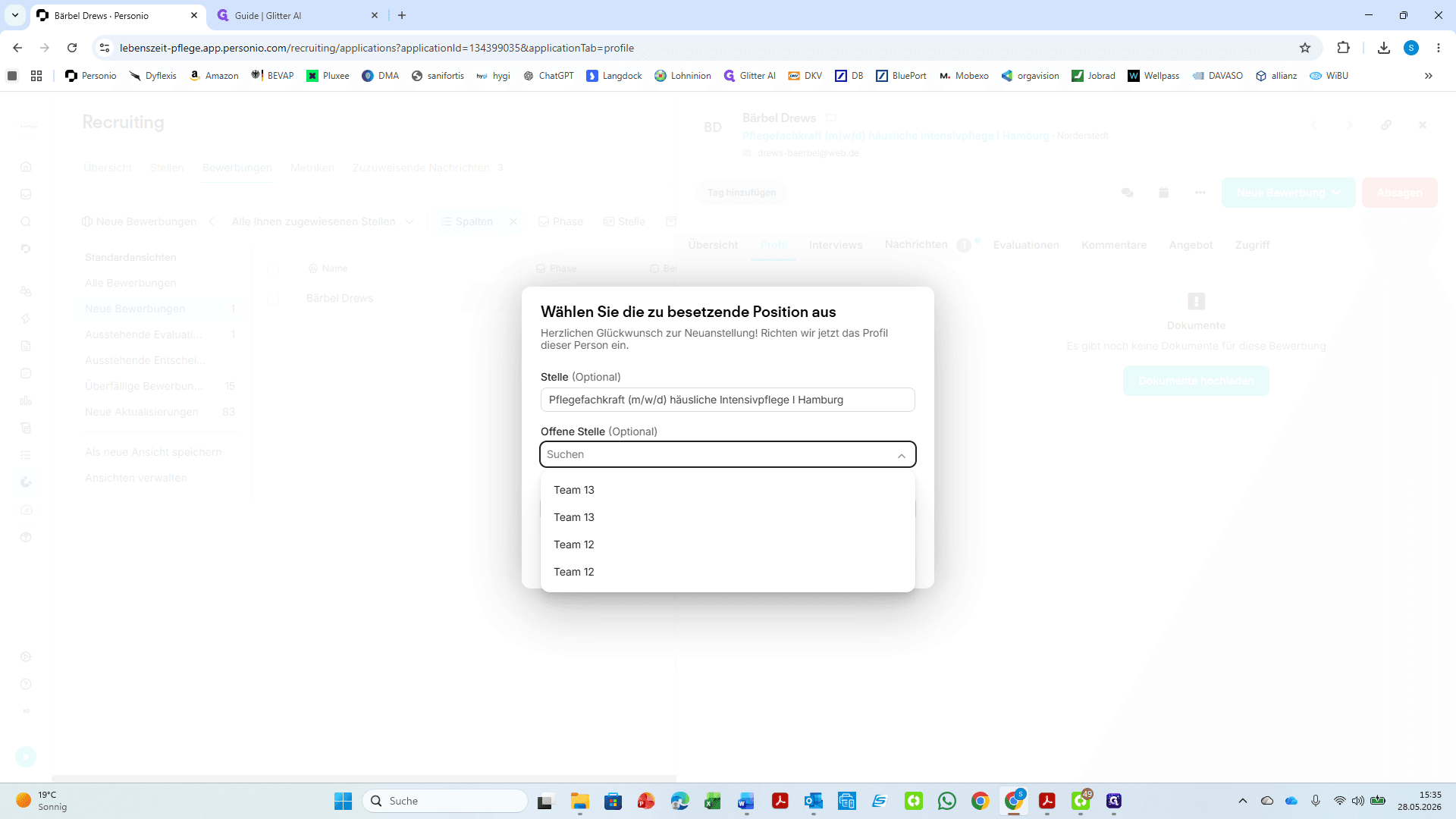Screen dimensions: 1456x819
Task: Click the Stelle field with Pflegefachkraft text
Action: pos(727,400)
